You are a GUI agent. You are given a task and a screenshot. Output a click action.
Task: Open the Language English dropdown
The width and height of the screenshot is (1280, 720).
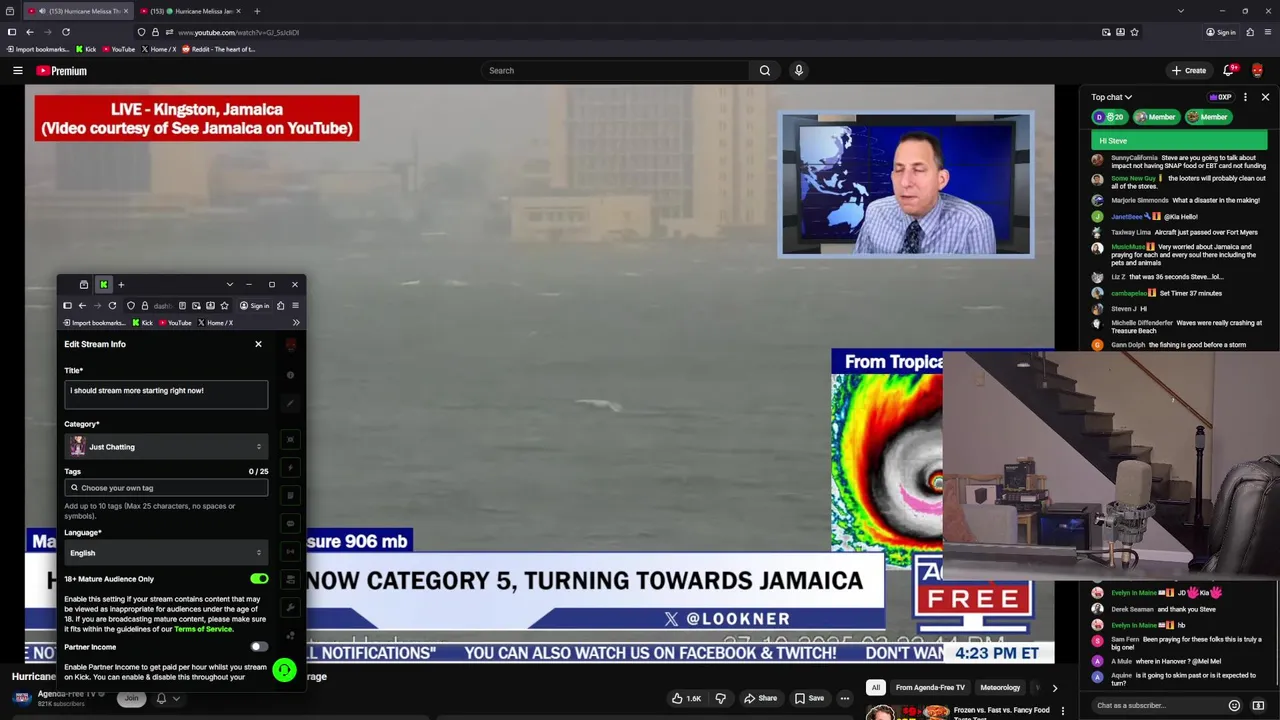tap(166, 553)
